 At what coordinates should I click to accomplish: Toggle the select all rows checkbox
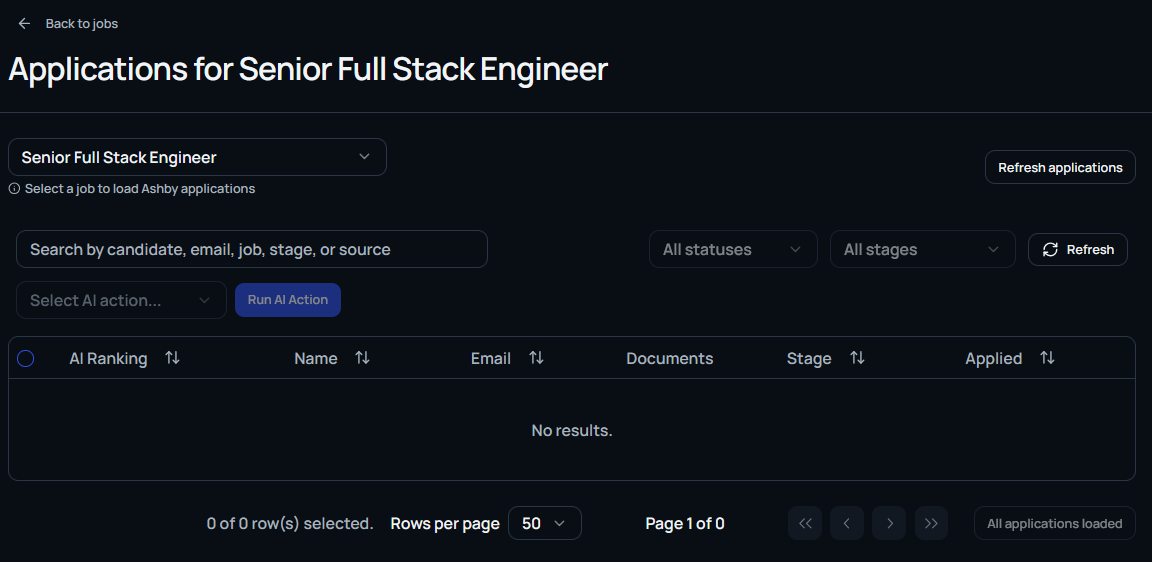tap(26, 358)
